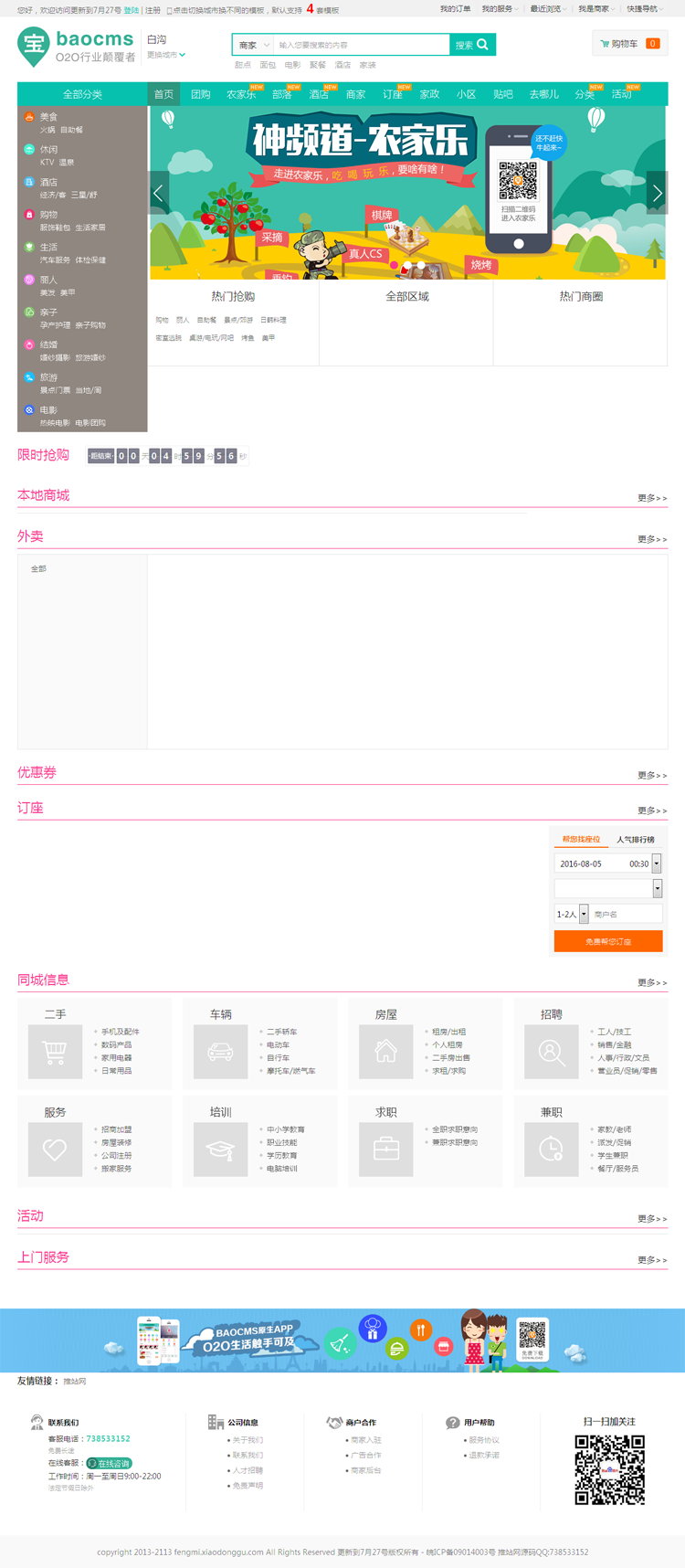Click the shopping cart icon
The height and width of the screenshot is (1568, 685).
(x=605, y=43)
